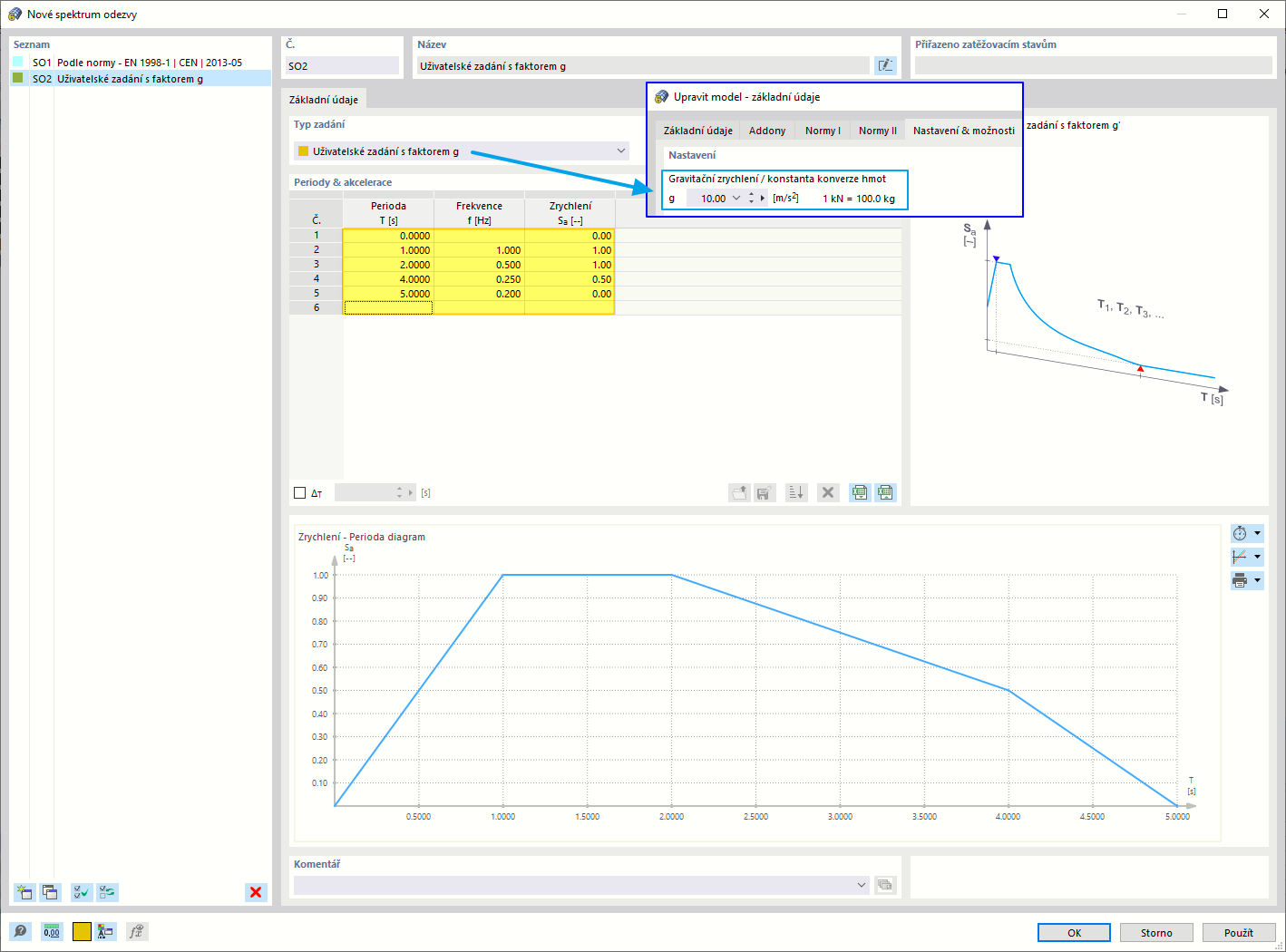Click the green SO2 color swatch
This screenshot has width=1286, height=952.
click(x=18, y=78)
